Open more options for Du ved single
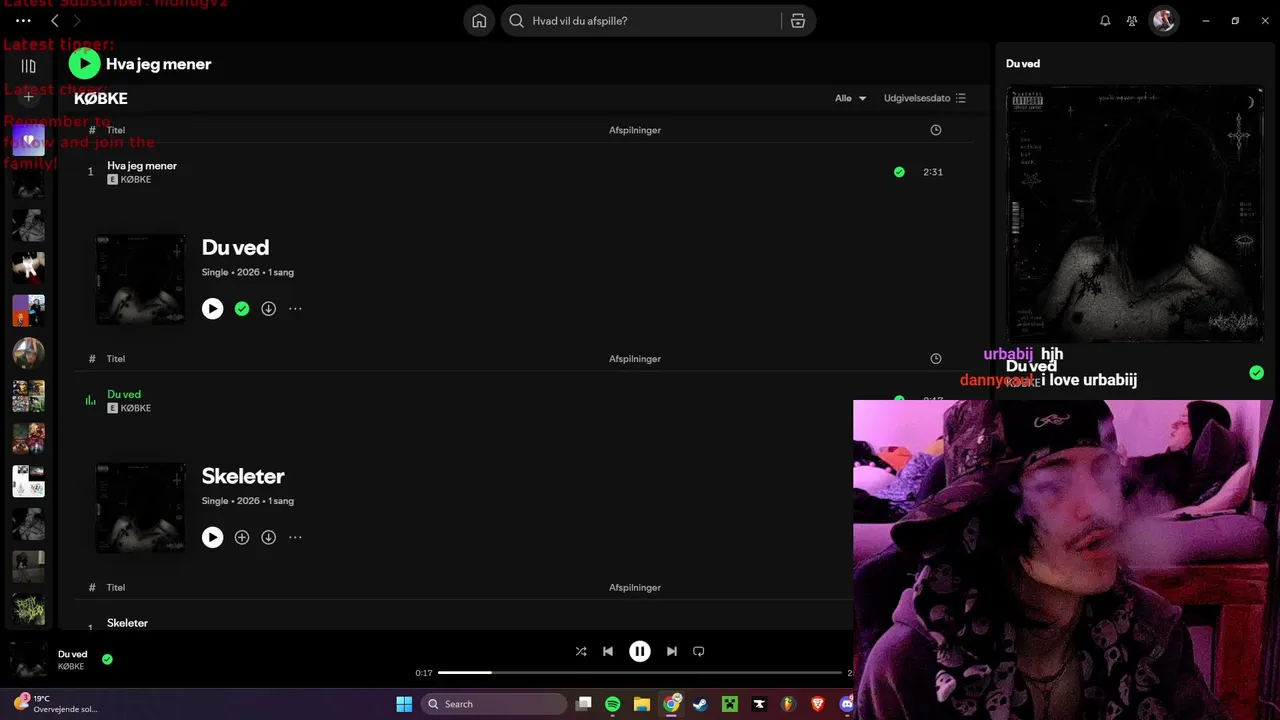The image size is (1280, 720). click(x=295, y=309)
